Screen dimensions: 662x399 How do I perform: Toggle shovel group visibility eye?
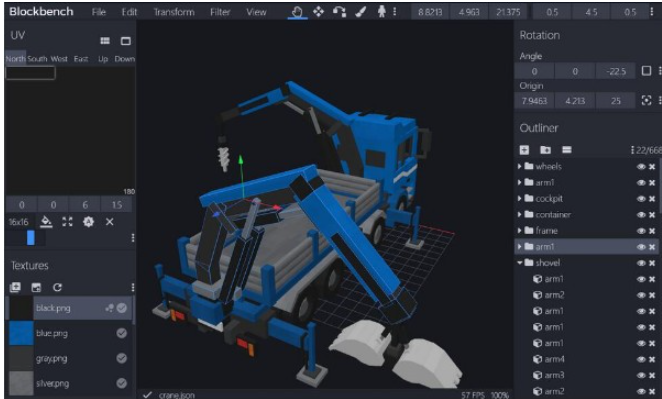[x=641, y=263]
